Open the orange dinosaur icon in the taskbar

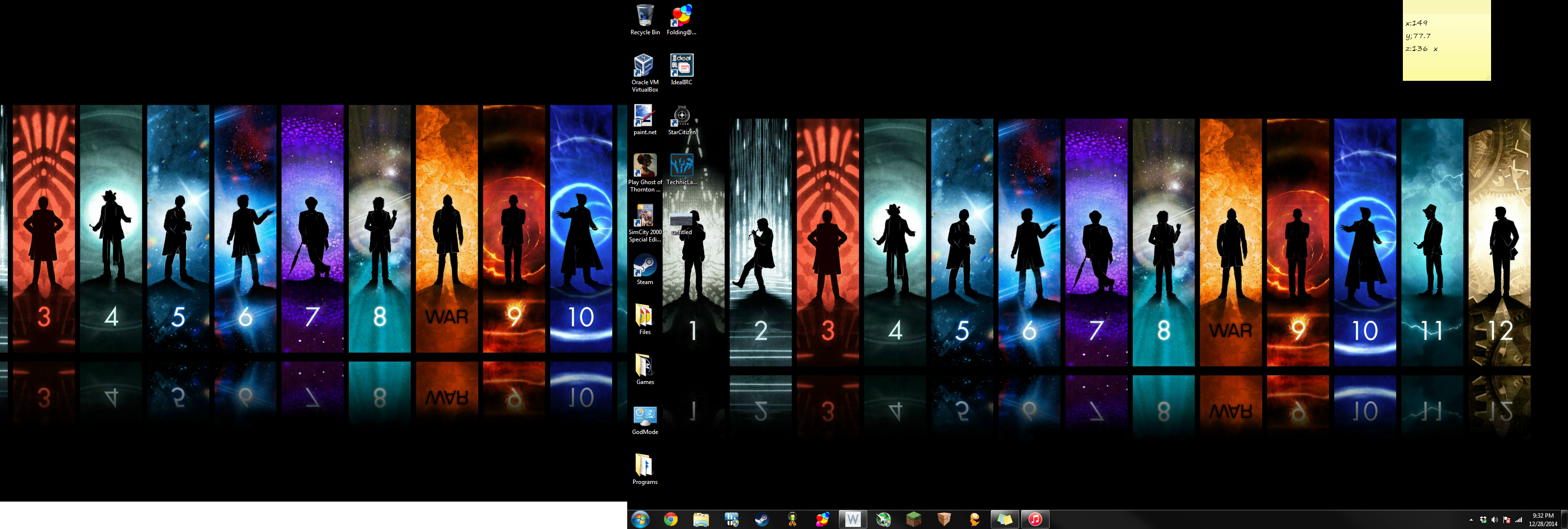pyautogui.click(x=975, y=519)
